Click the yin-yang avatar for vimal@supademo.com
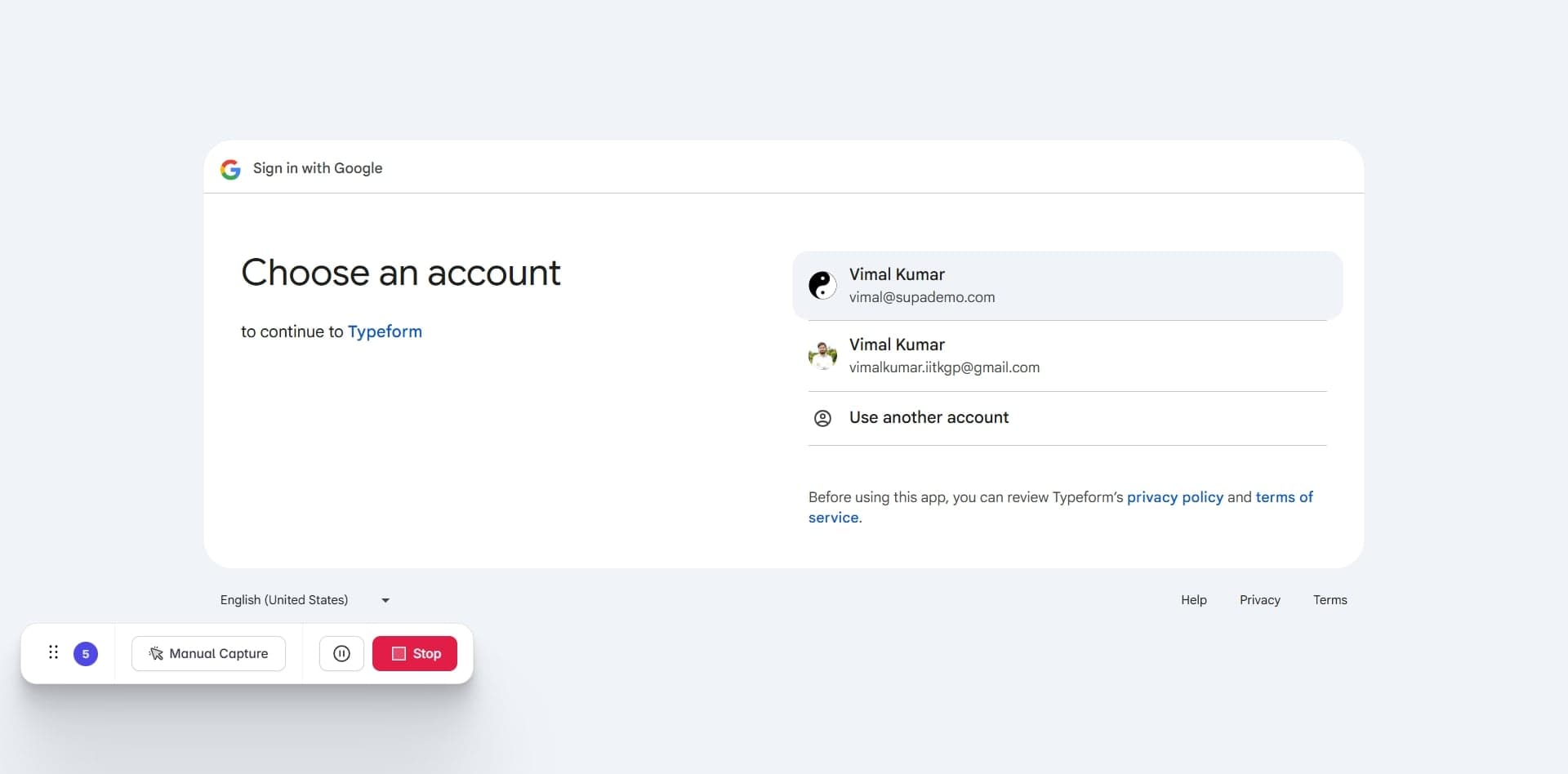 822,286
